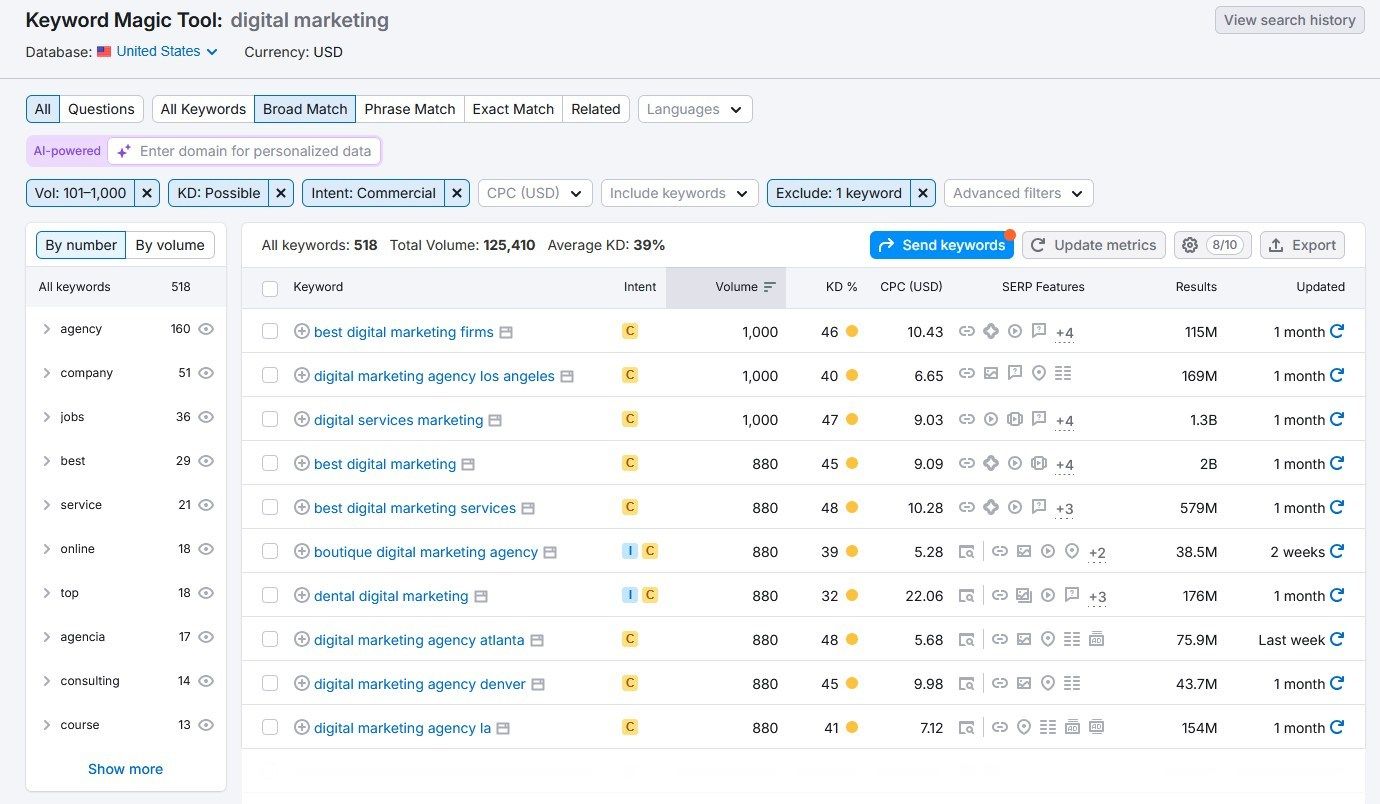Open settings gear to manage table columns
Viewport: 1380px width, 804px height.
click(x=1190, y=244)
